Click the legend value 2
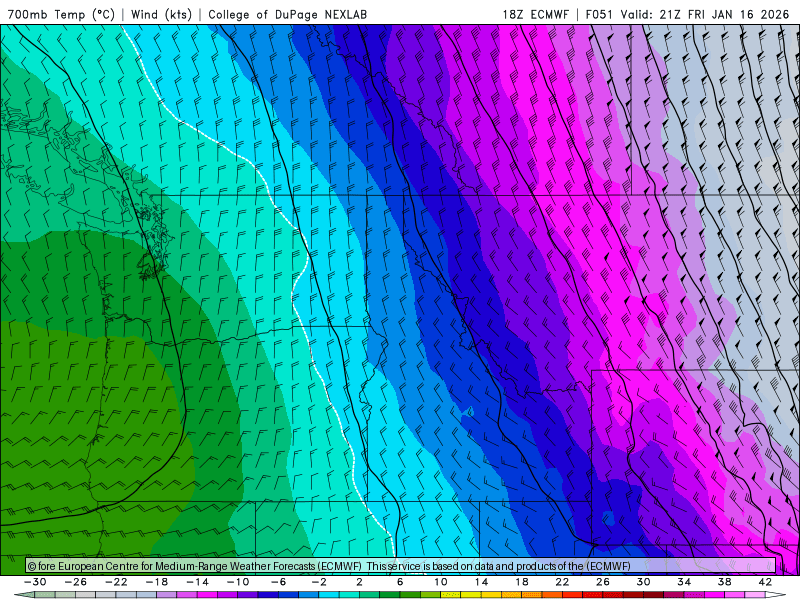This screenshot has width=800, height=600. tap(360, 582)
